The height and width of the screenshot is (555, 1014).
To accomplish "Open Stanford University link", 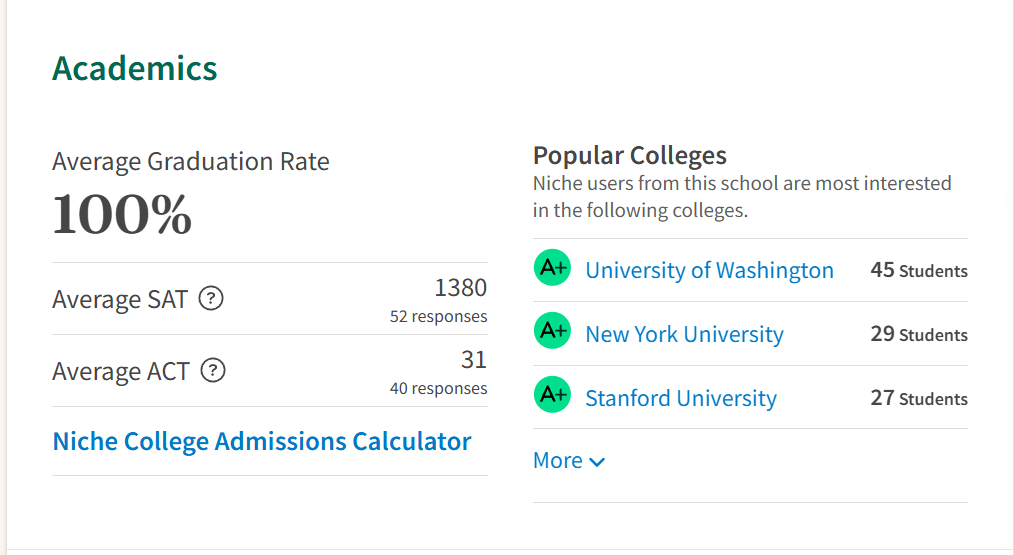I will 681,398.
